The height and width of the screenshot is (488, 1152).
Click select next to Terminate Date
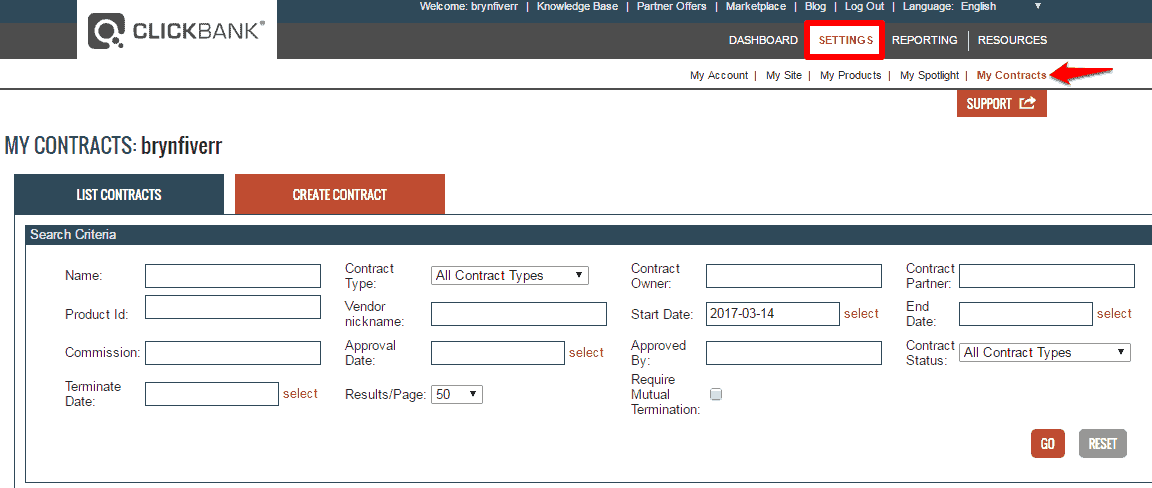coord(300,394)
